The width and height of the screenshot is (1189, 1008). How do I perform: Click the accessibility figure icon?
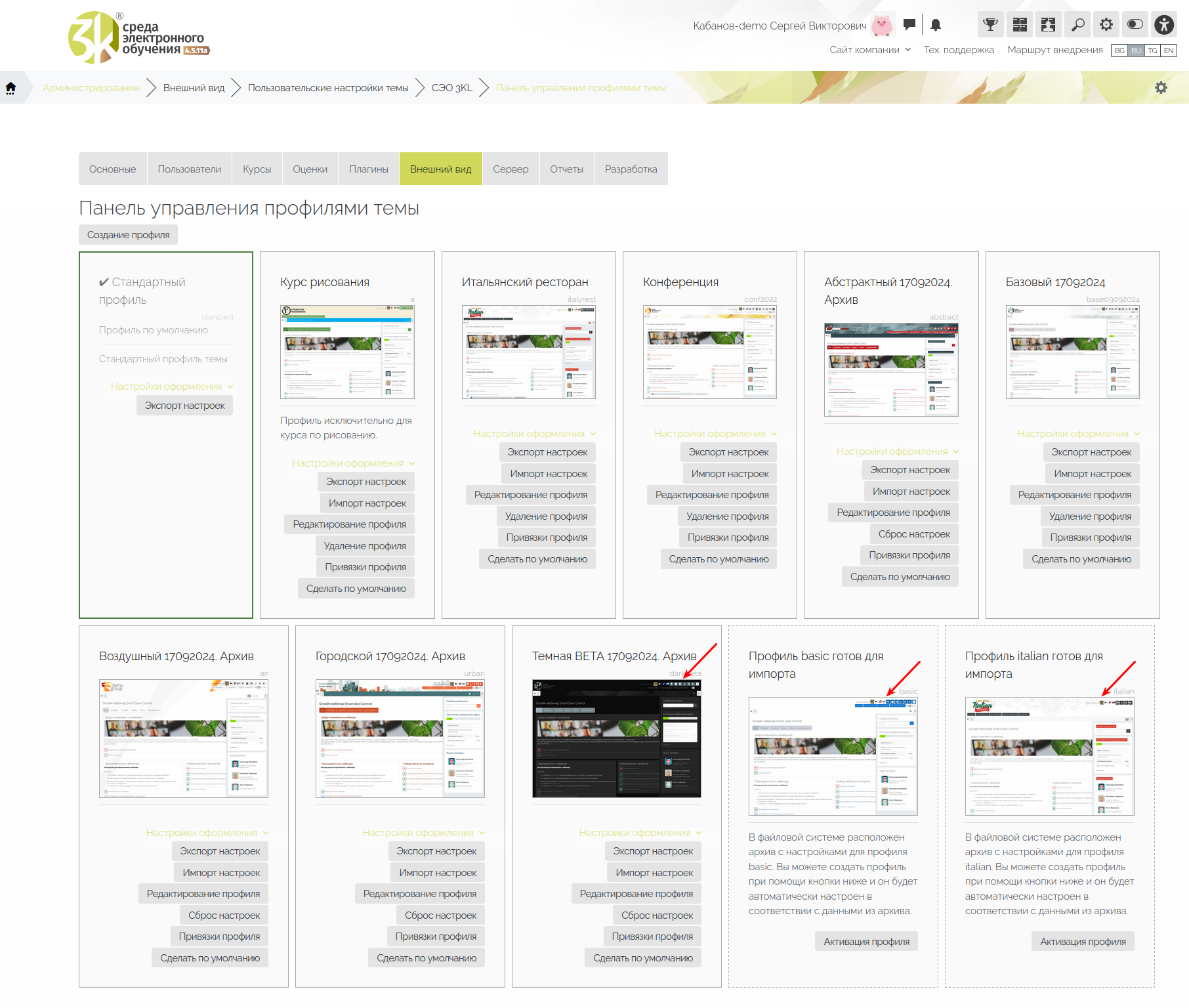coord(1164,25)
